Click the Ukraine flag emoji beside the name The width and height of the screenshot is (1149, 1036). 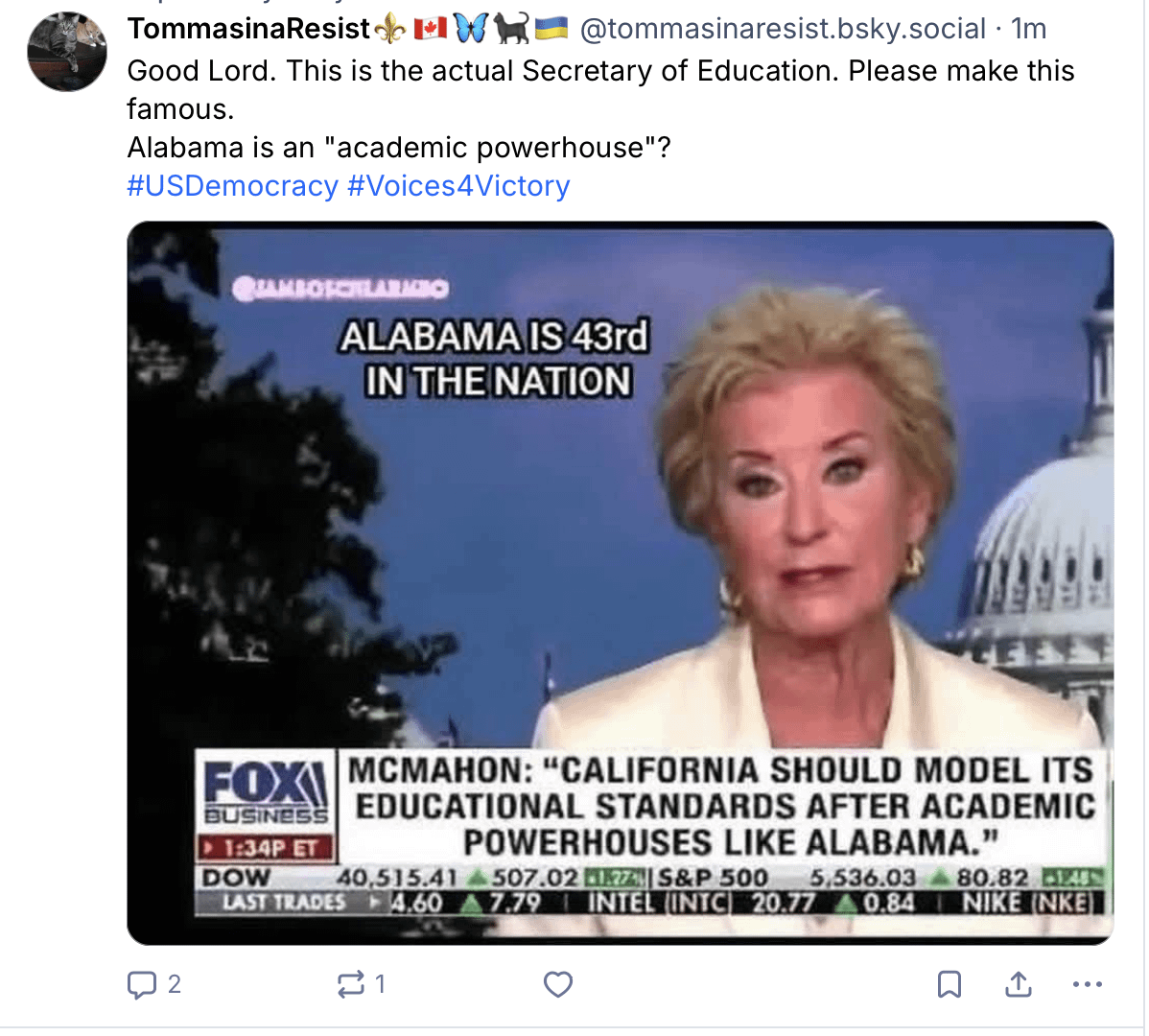(551, 30)
